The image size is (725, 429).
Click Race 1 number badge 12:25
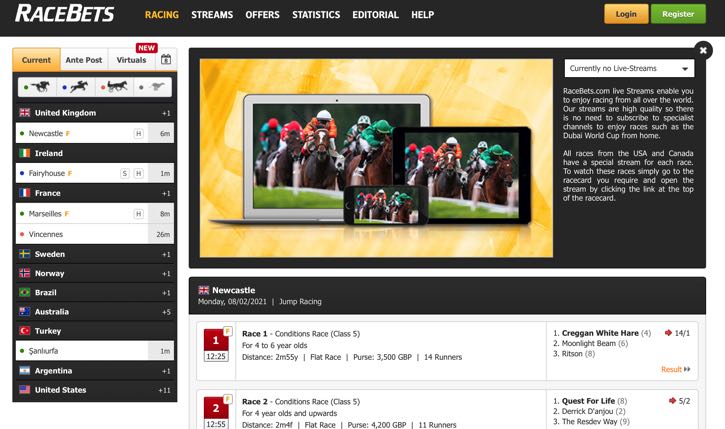click(x=216, y=345)
